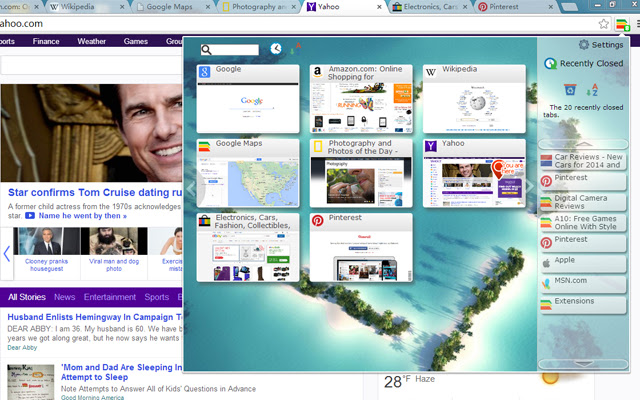Bookmark this page with the star icon
This screenshot has width=640, height=400.
604,24
